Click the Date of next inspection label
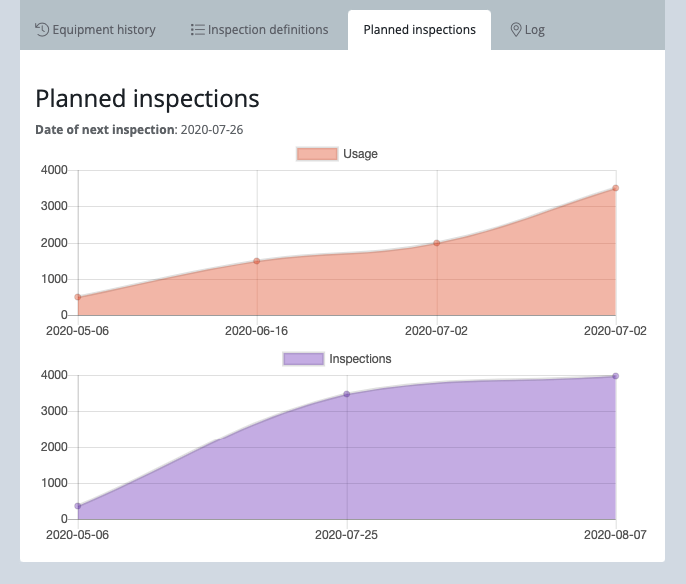Viewport: 686px width, 584px height. coord(105,130)
